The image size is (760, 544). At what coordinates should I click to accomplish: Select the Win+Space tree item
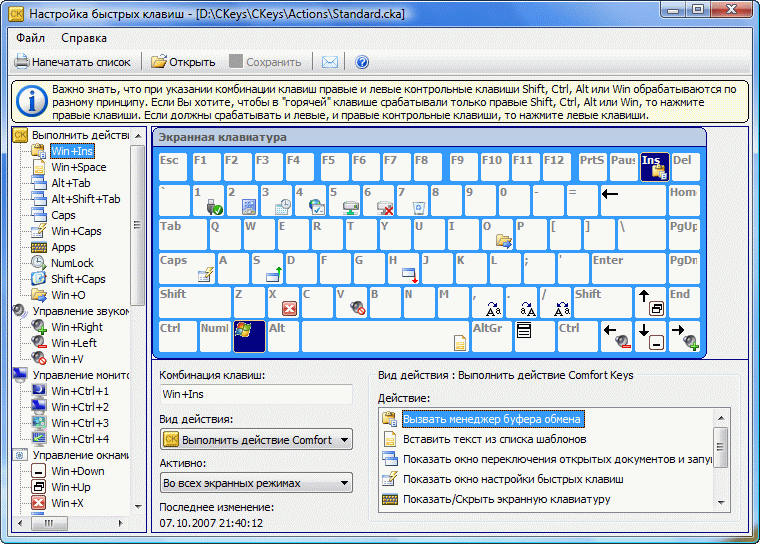(79, 167)
